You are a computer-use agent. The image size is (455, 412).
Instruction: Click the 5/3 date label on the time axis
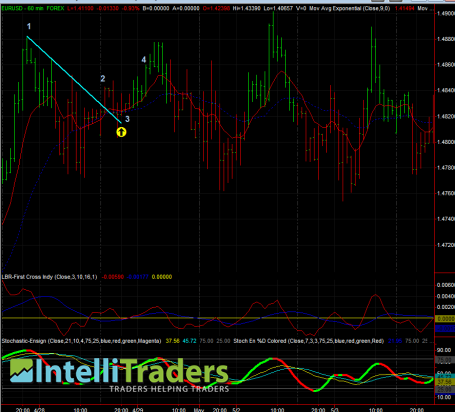pos(335,410)
